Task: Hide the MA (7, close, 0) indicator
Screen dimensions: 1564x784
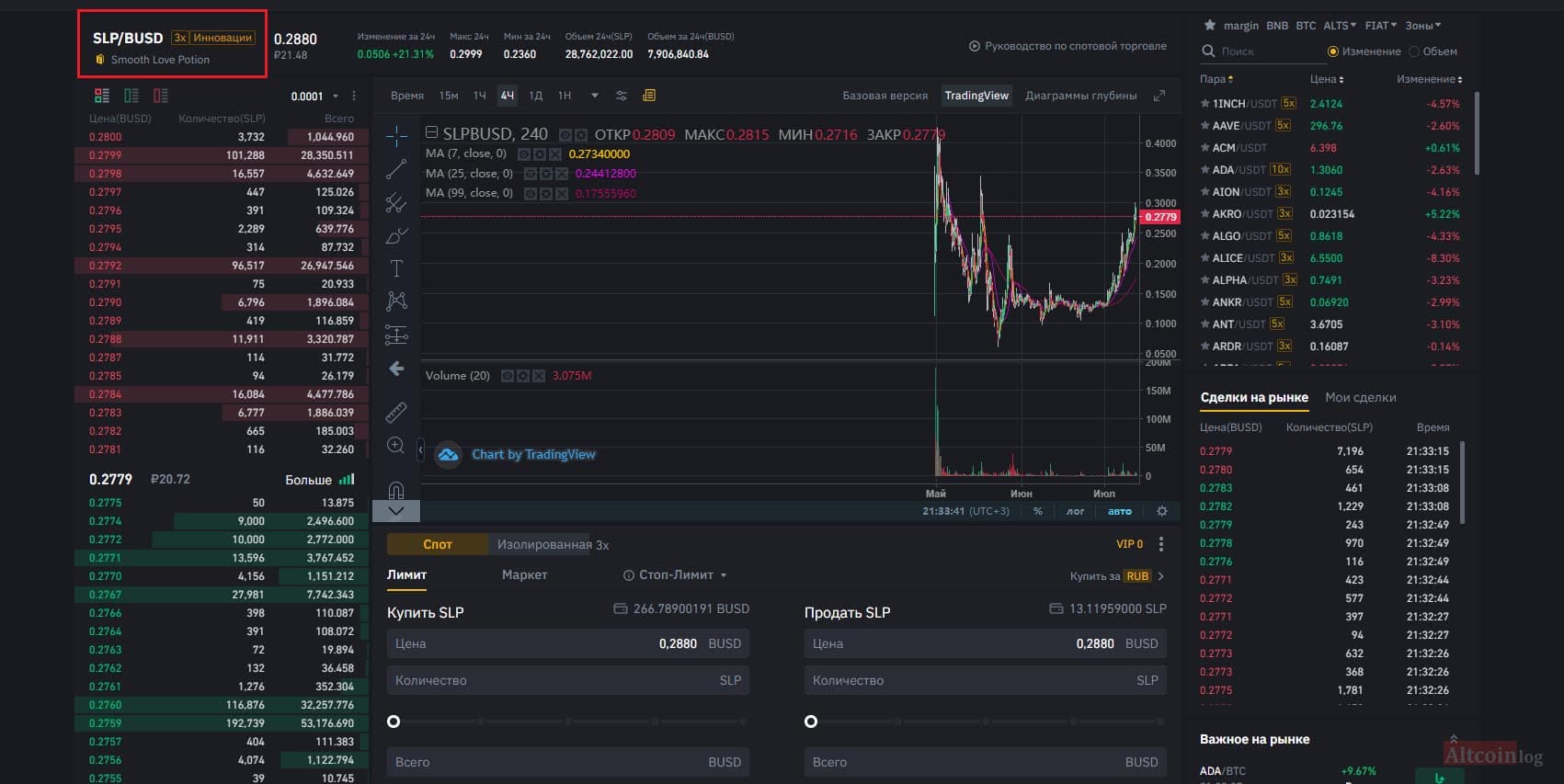Action: click(524, 154)
